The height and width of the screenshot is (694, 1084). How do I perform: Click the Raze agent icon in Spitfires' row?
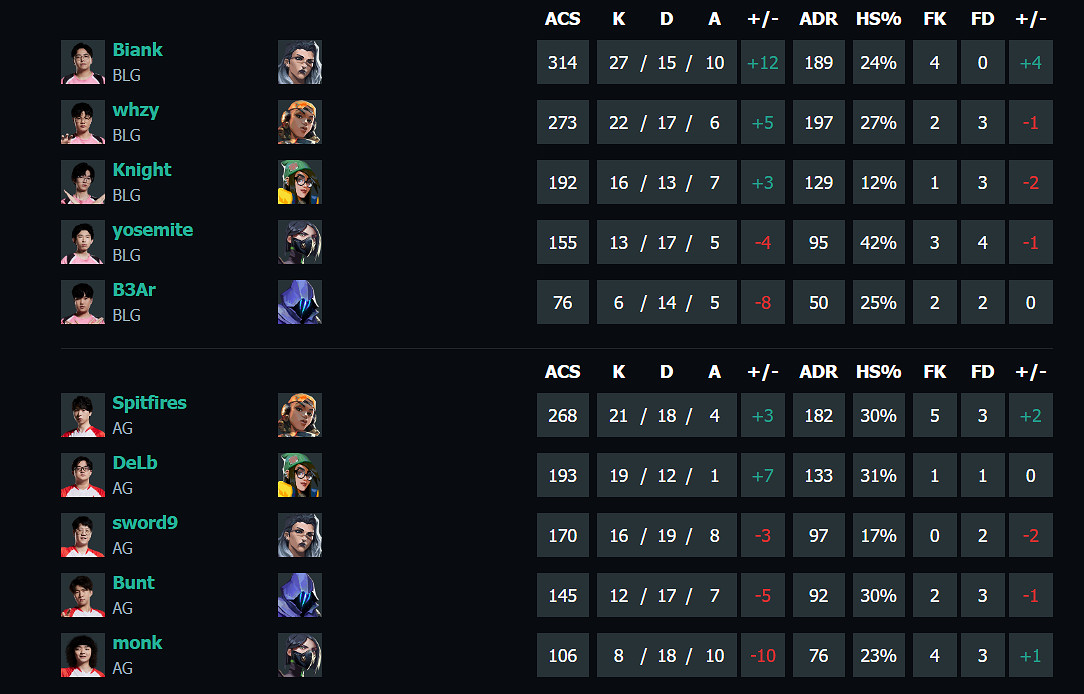(299, 415)
